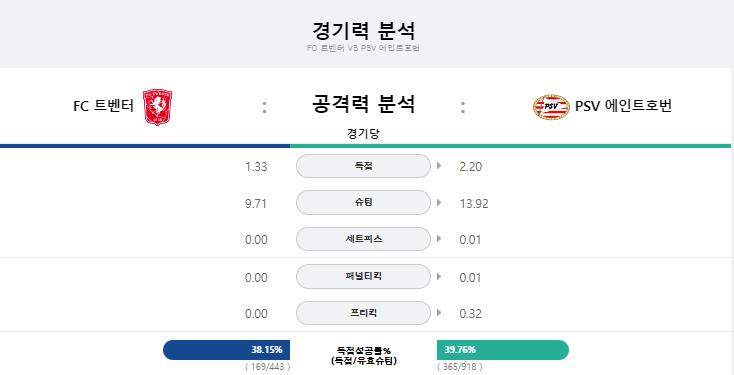
Task: Click the green 39.76% success rate bar
Action: pos(503,350)
